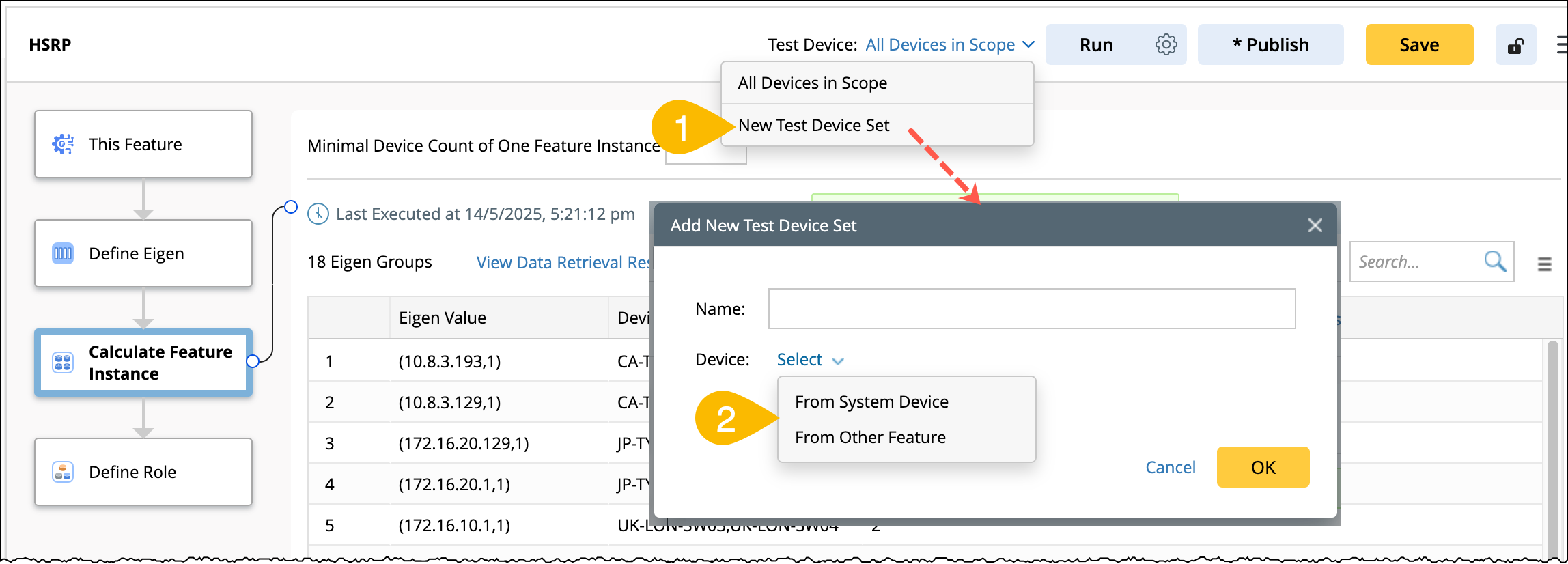1568x564 pixels.
Task: Pick From Other Feature menu entry
Action: [x=870, y=438]
